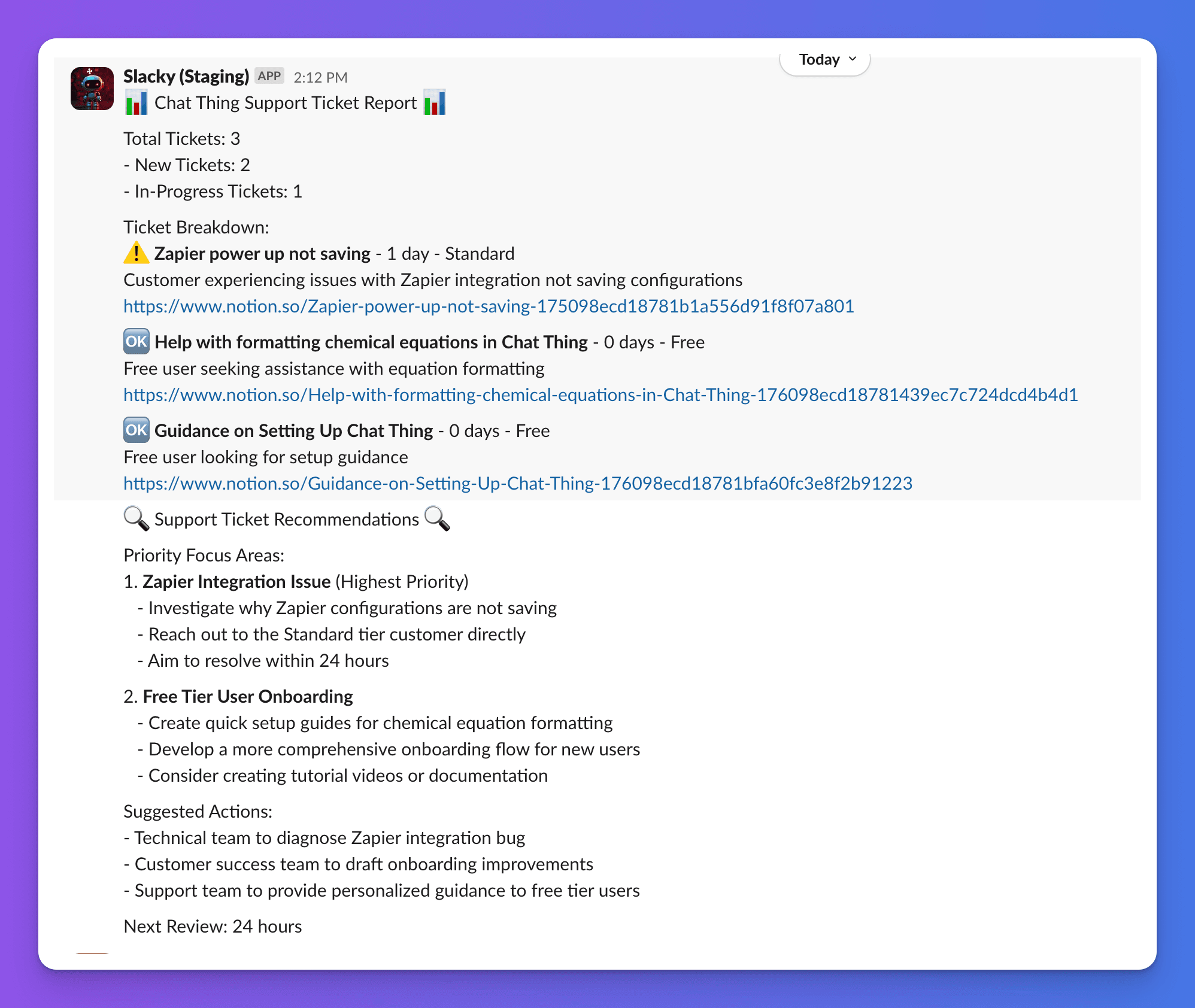The height and width of the screenshot is (1008, 1195).
Task: Click the 'Total Tickets: 3' line
Action: 182,139
